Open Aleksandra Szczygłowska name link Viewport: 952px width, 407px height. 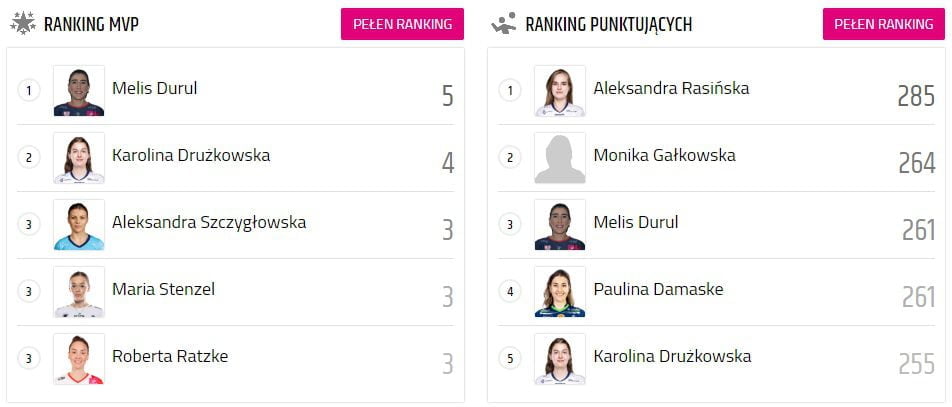(x=209, y=222)
